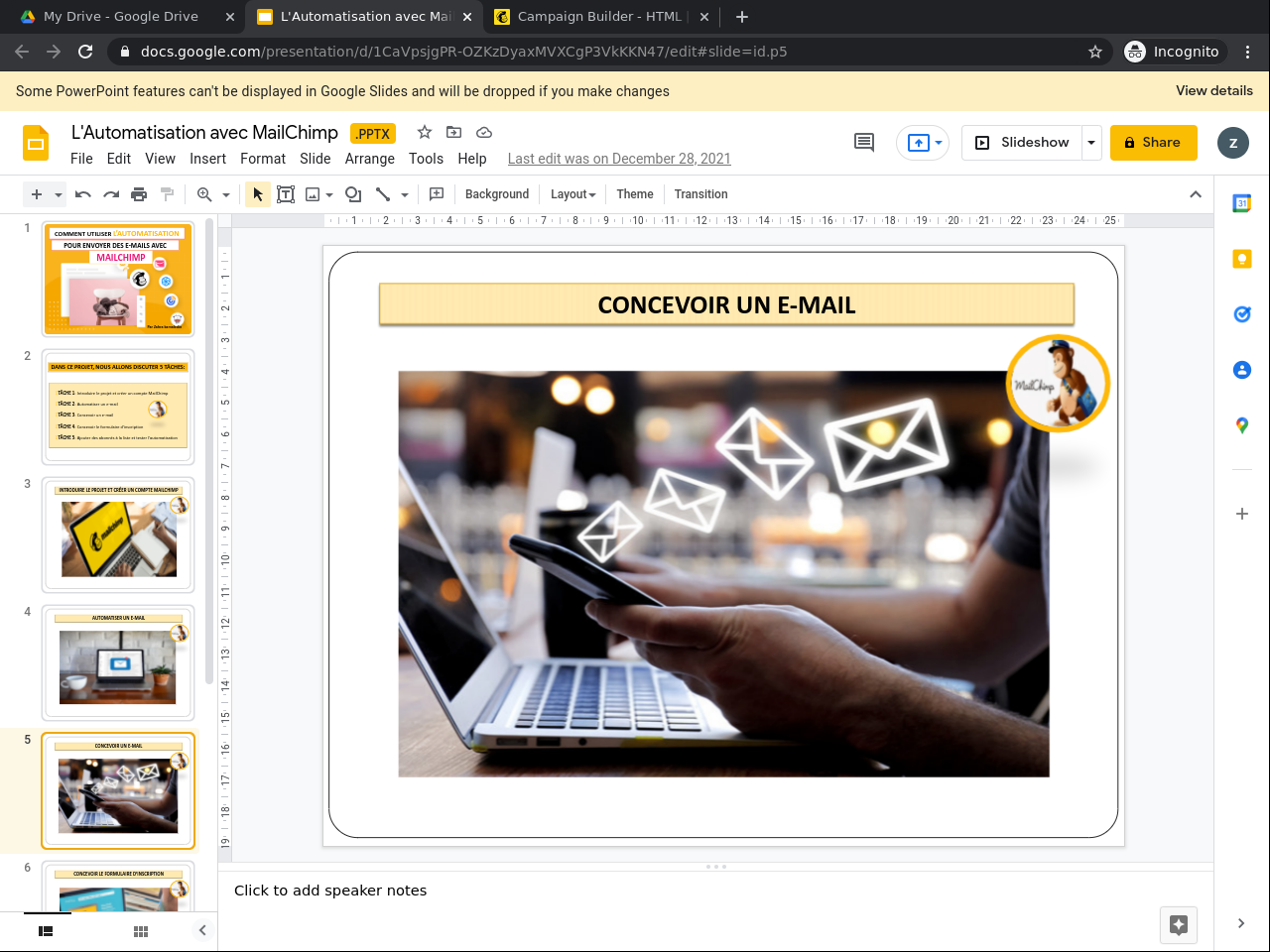This screenshot has width=1270, height=952.
Task: Open Google Calendar side panel
Action: (x=1242, y=203)
